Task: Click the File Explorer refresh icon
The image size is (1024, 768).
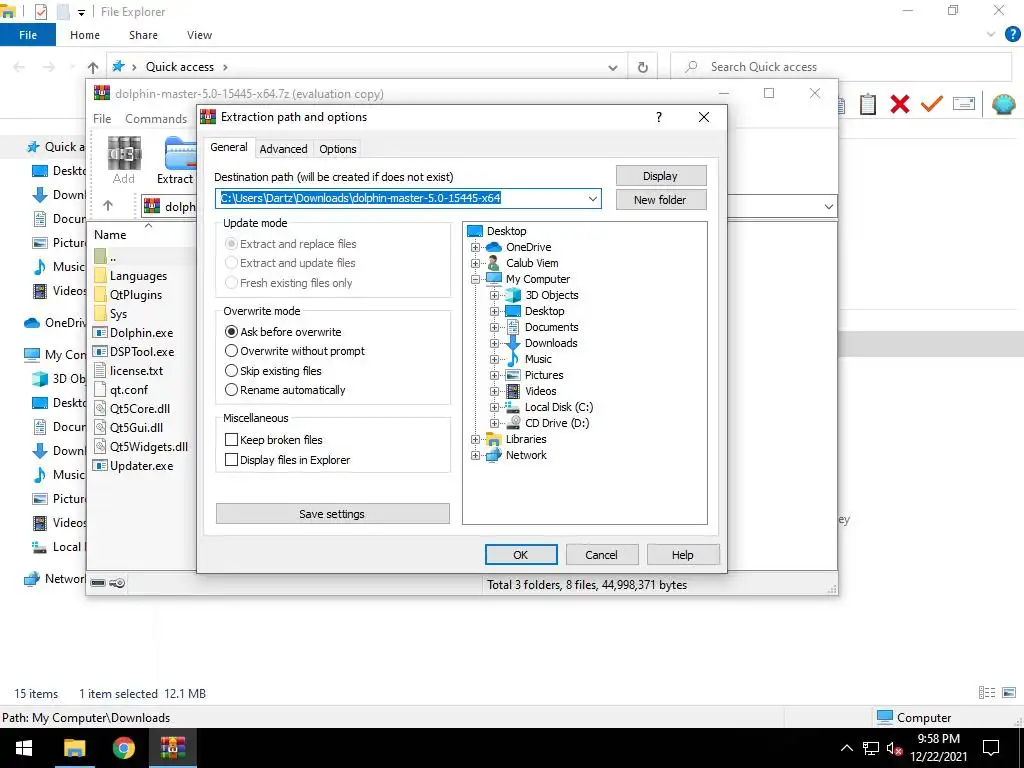Action: [x=643, y=67]
